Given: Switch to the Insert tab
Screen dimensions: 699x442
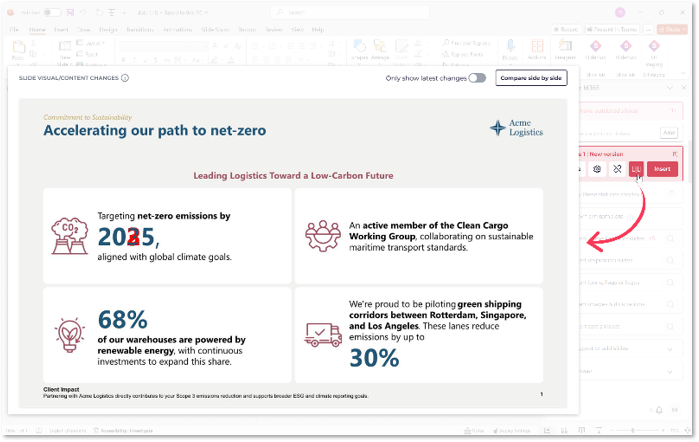Looking at the screenshot, I should pyautogui.click(x=61, y=29).
